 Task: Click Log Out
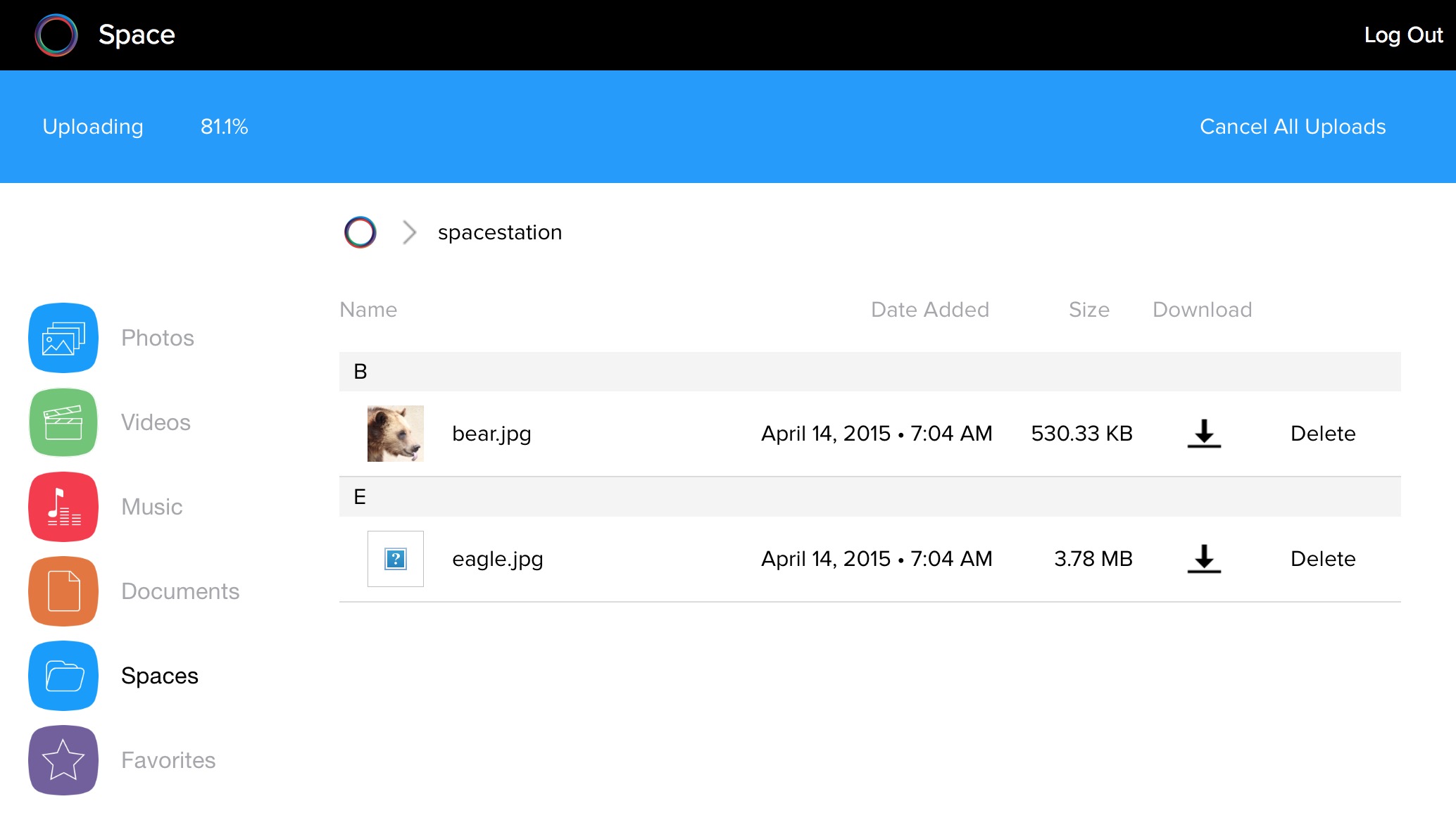pos(1402,35)
